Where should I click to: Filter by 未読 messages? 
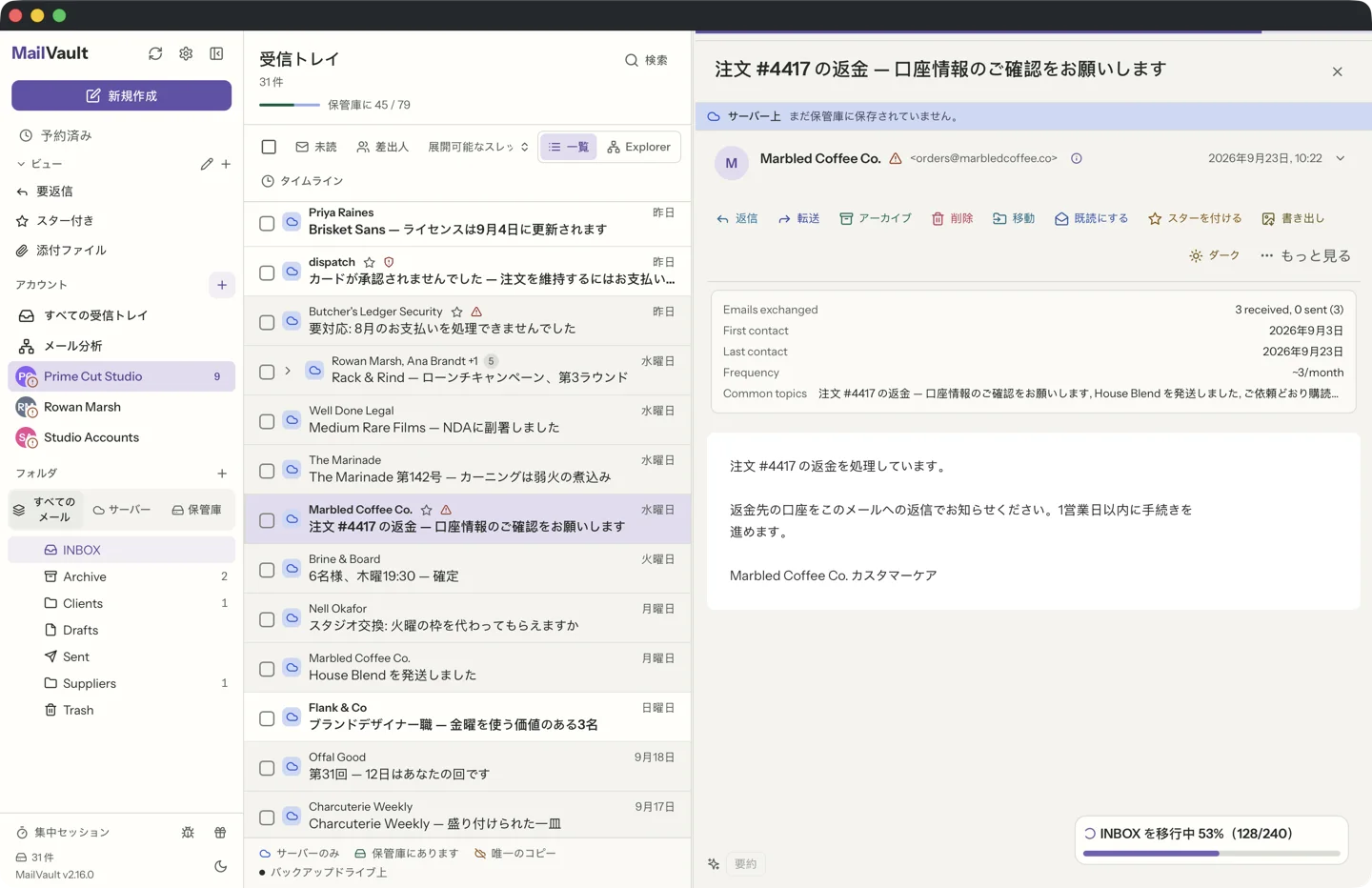(316, 147)
